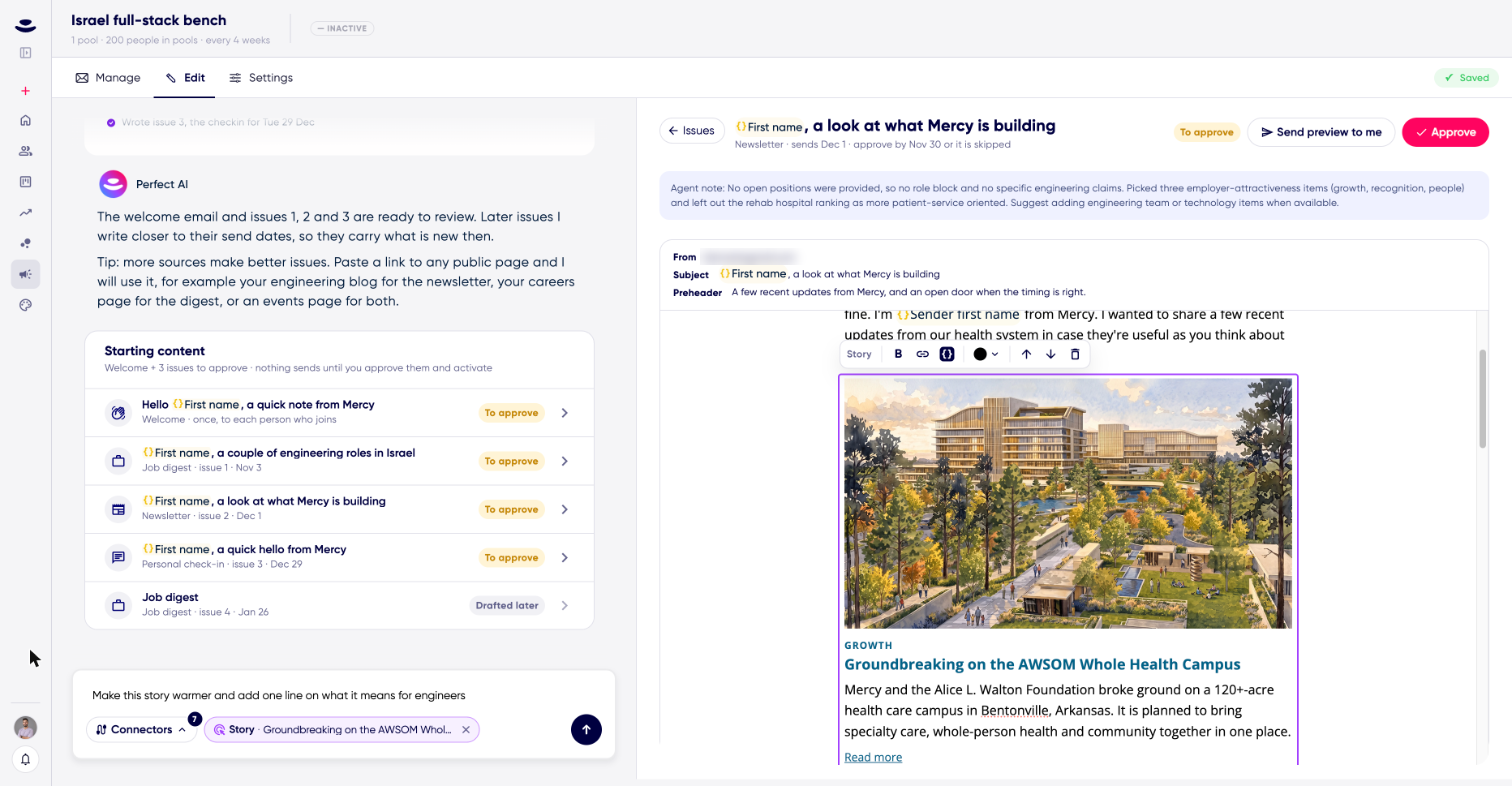This screenshot has width=1512, height=786.
Task: Open the trending analytics icon in sidebar
Action: (26, 212)
